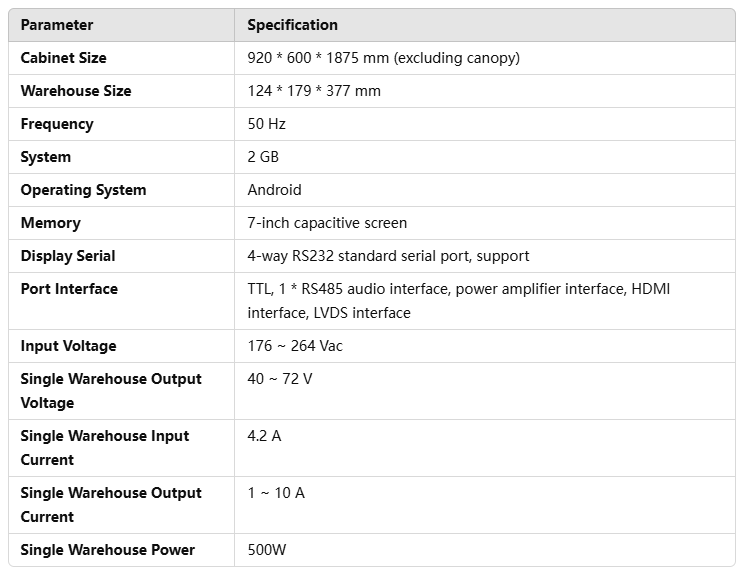744x576 pixels.
Task: Select the Operating System label
Action: coord(83,190)
